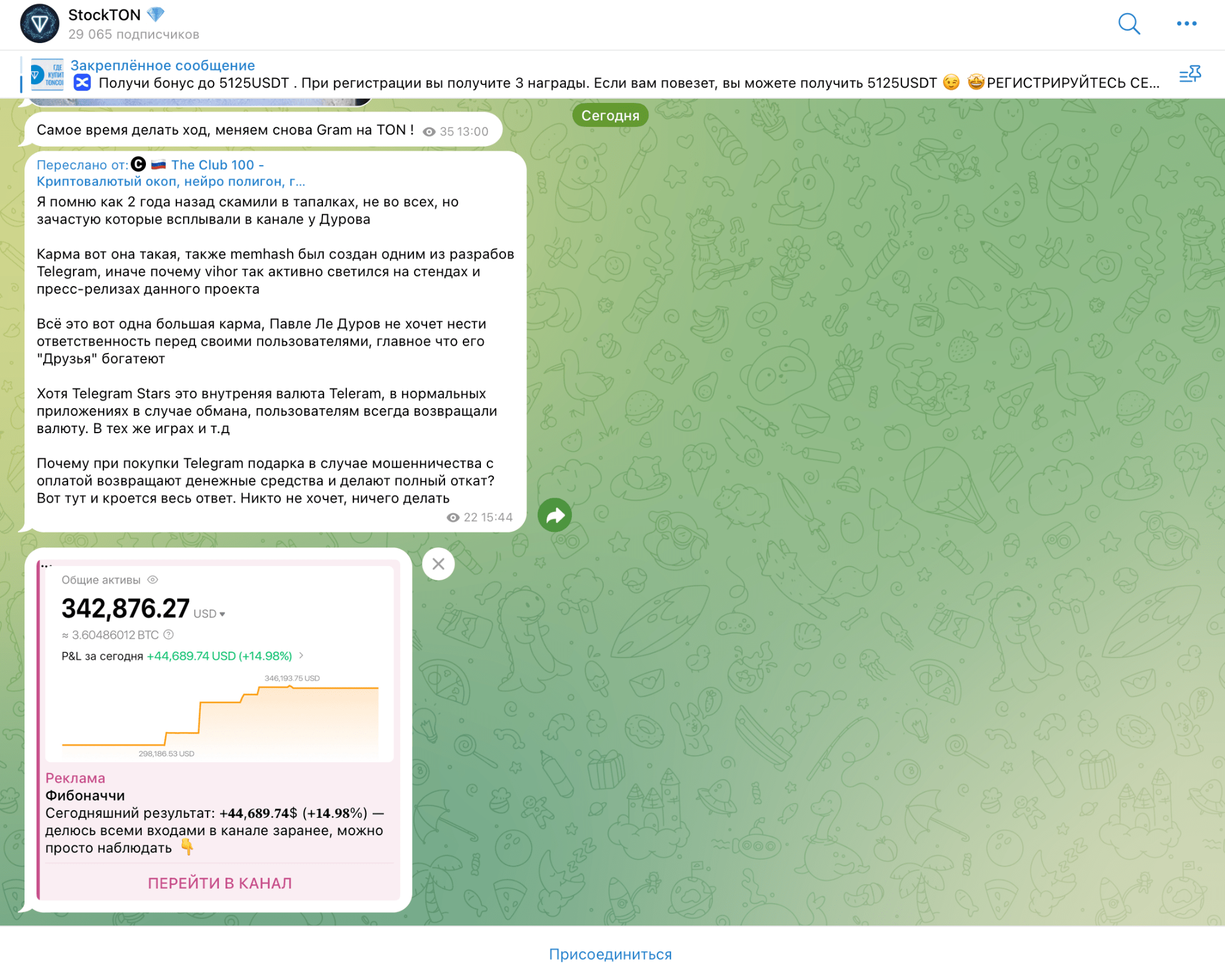Click the '35 13:00' views and timestamp
The image size is (1225, 980).
[x=456, y=132]
